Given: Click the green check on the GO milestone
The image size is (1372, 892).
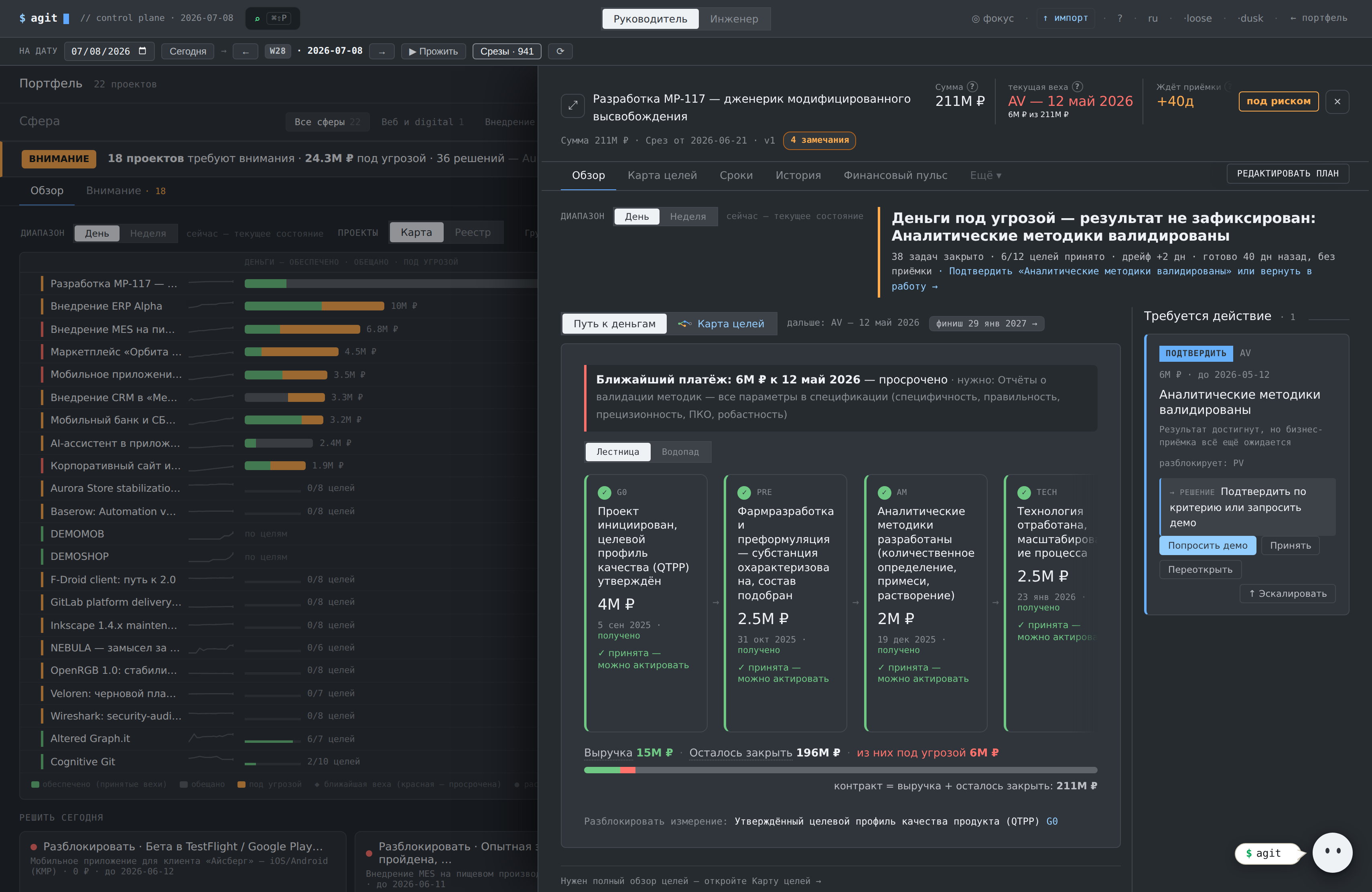Looking at the screenshot, I should click(604, 492).
